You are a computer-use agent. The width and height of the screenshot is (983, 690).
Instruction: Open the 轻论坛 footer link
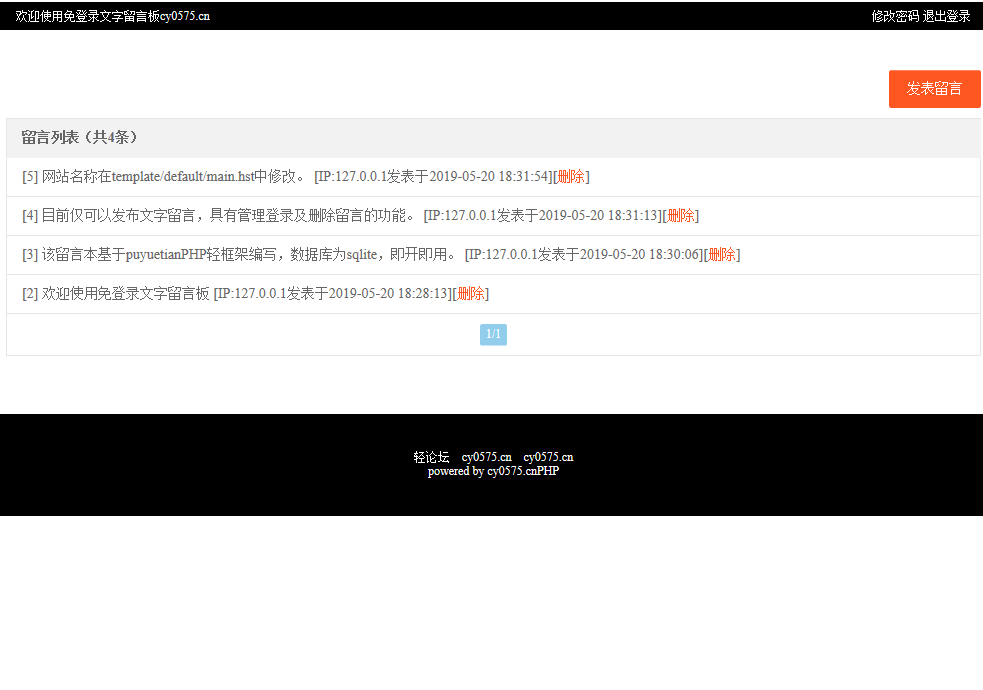431,457
